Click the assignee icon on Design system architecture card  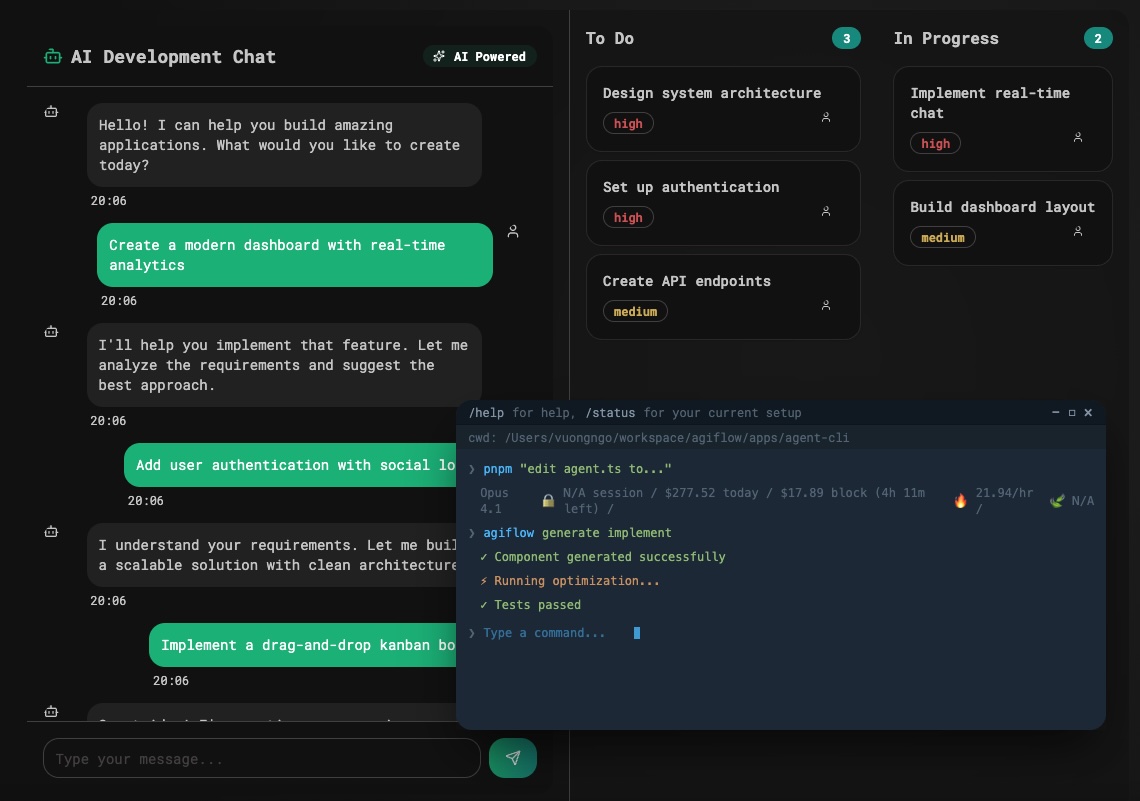pos(826,117)
